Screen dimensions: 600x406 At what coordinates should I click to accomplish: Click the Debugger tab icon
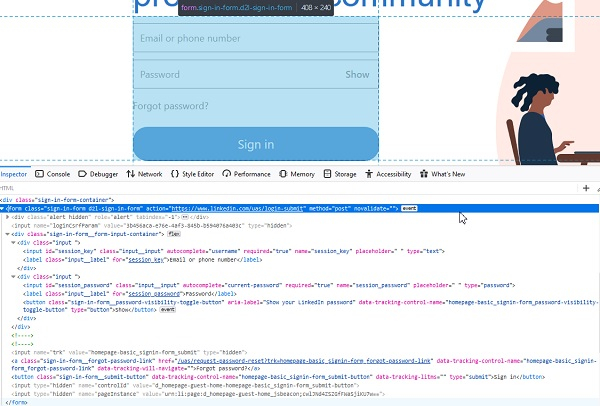tap(82, 174)
